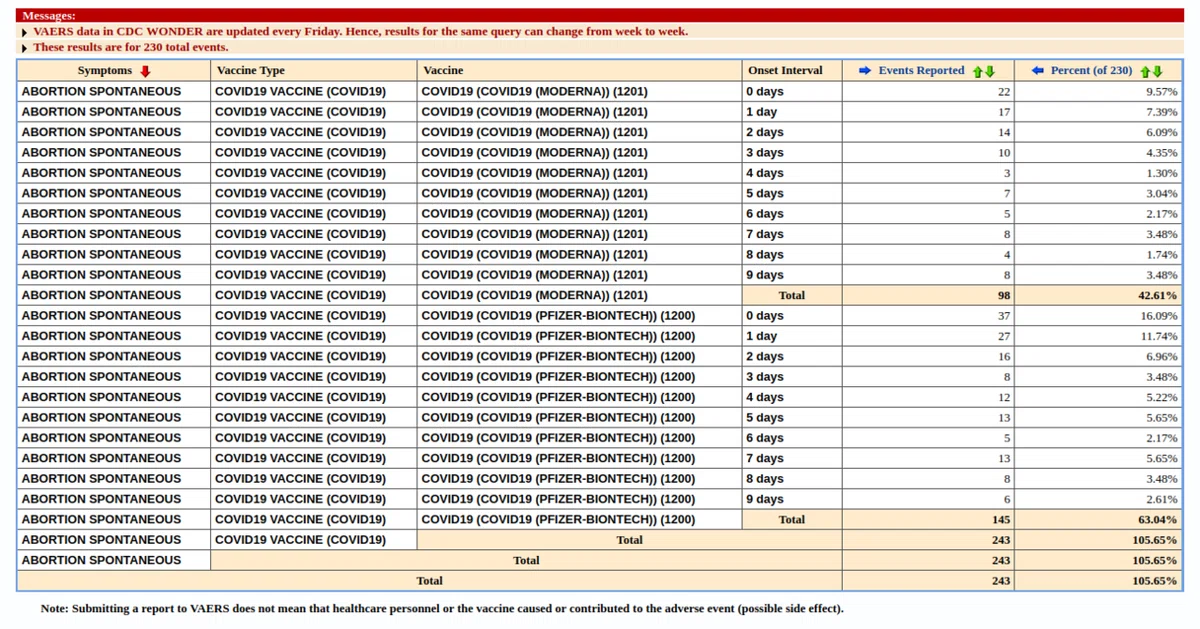Image resolution: width=1200 pixels, height=629 pixels.
Task: Click the red sort arrow beside Symptoms
Action: click(x=146, y=71)
